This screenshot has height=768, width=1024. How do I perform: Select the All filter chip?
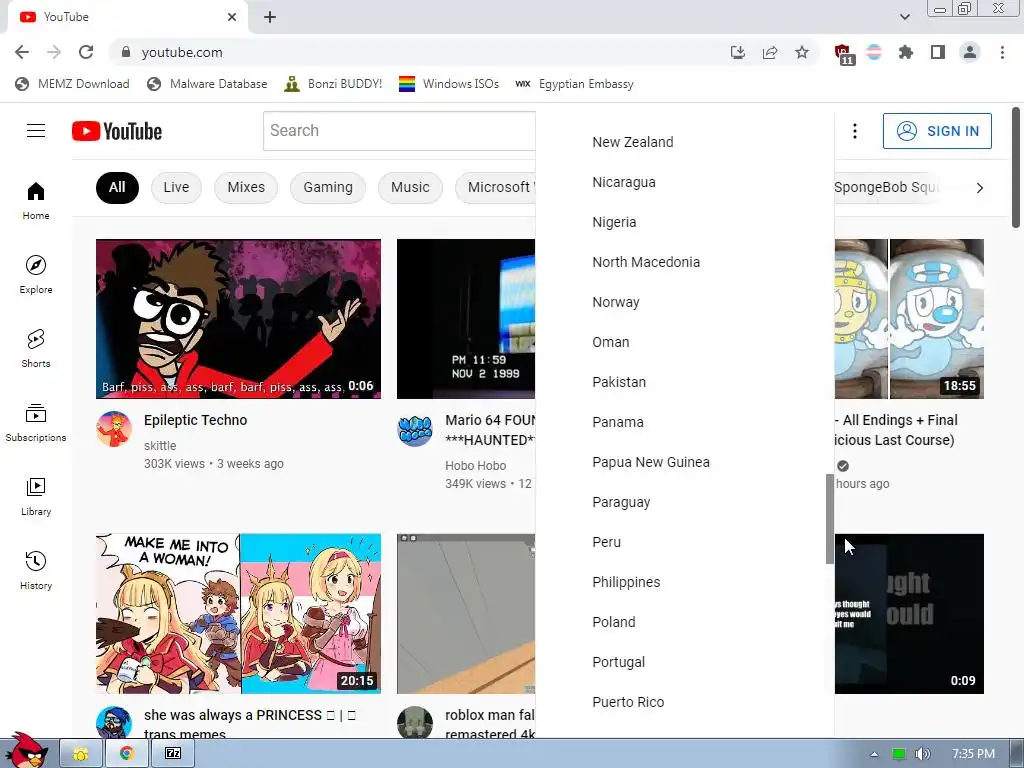tap(117, 187)
